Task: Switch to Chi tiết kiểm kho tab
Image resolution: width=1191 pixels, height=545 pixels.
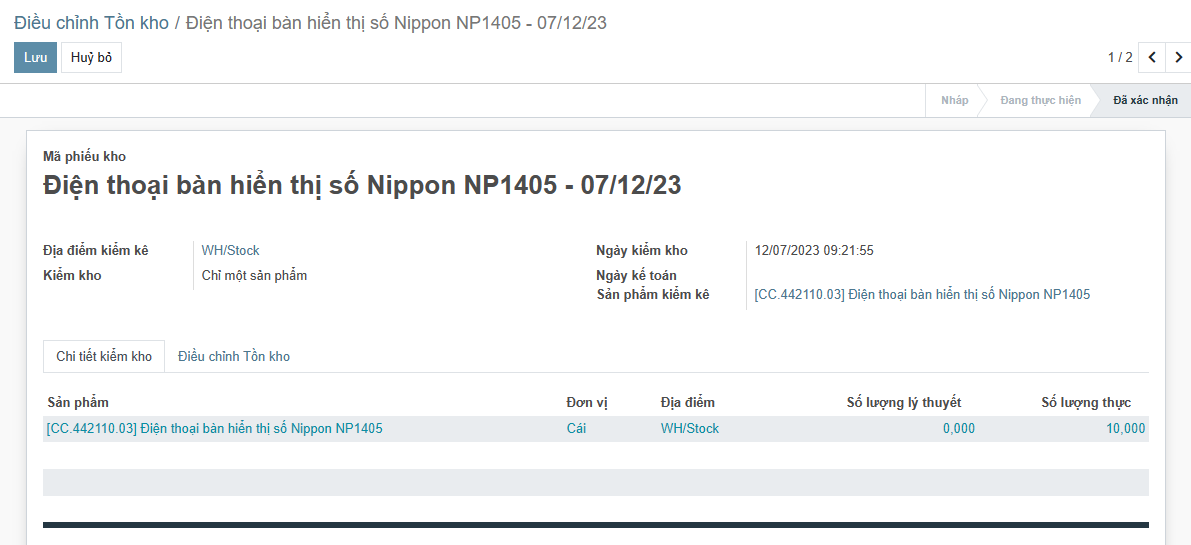Action: click(104, 357)
